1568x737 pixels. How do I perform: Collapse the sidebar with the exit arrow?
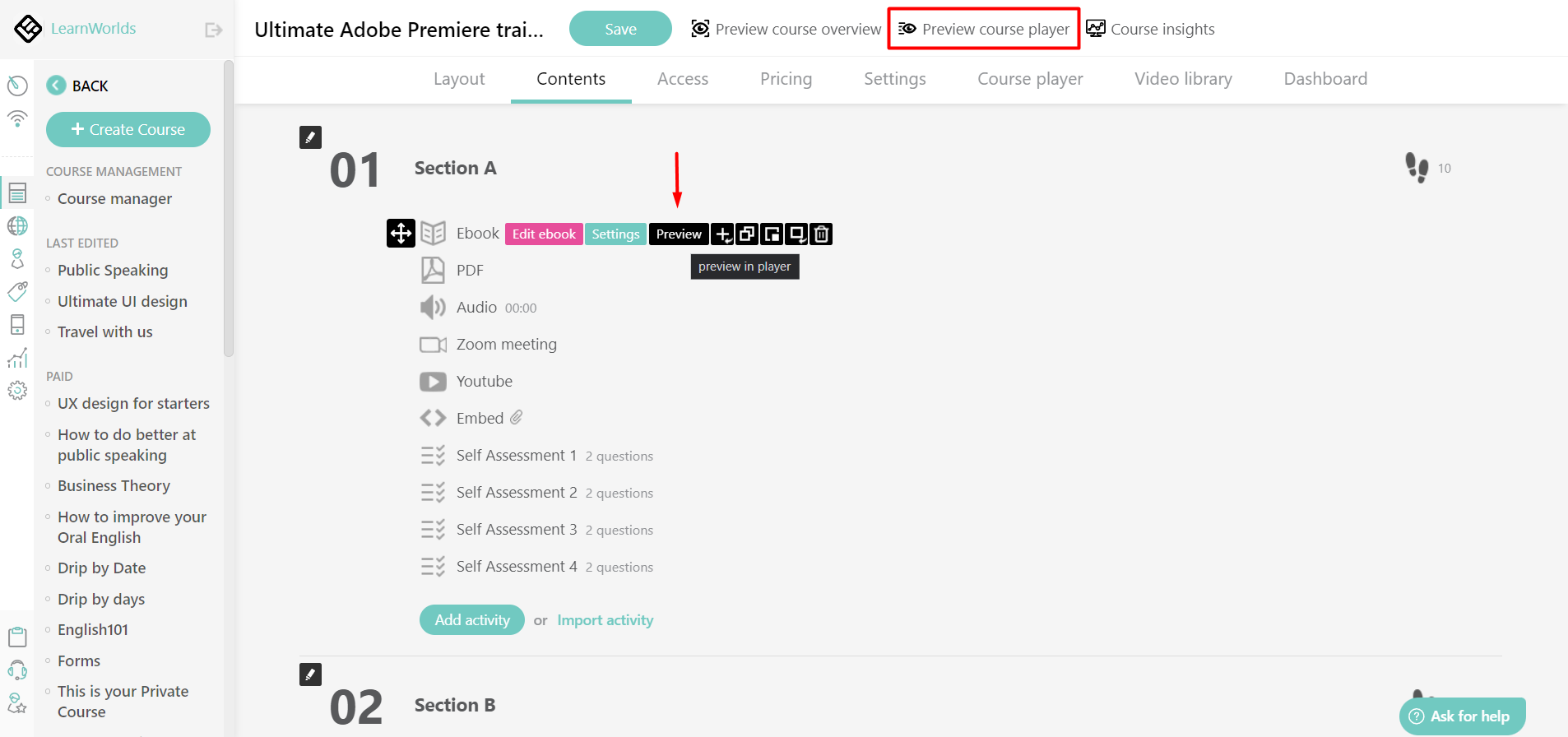click(x=213, y=29)
